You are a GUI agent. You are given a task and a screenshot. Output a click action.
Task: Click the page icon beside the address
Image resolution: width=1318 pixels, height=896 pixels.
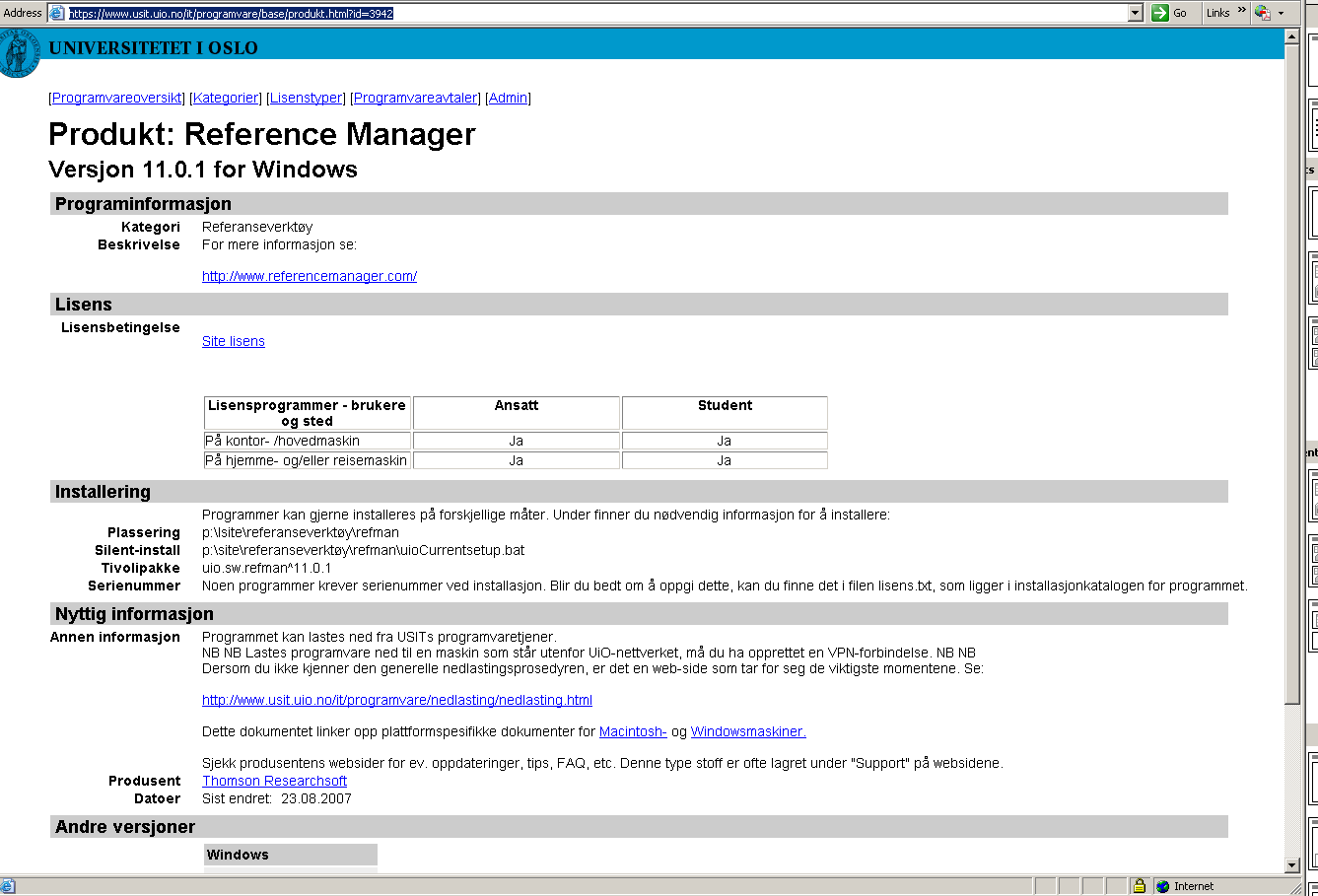[57, 13]
